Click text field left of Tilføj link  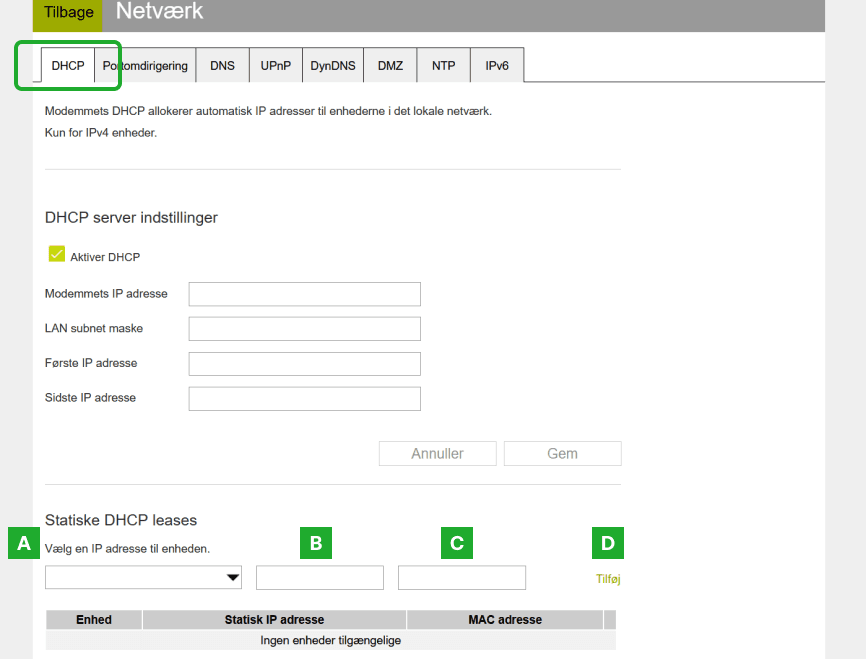[462, 577]
